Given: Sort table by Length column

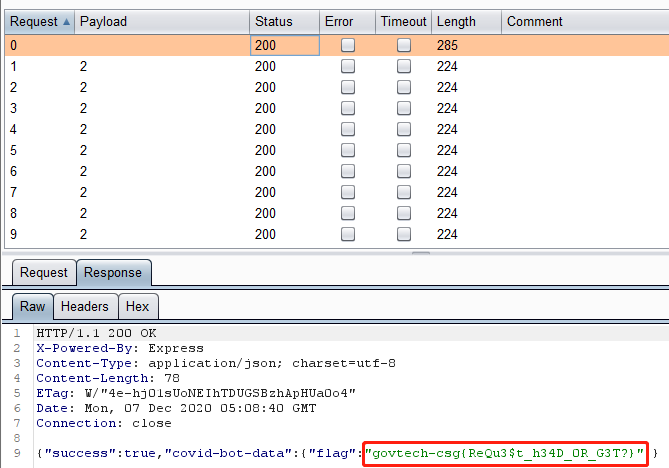Looking at the screenshot, I should click(x=465, y=21).
